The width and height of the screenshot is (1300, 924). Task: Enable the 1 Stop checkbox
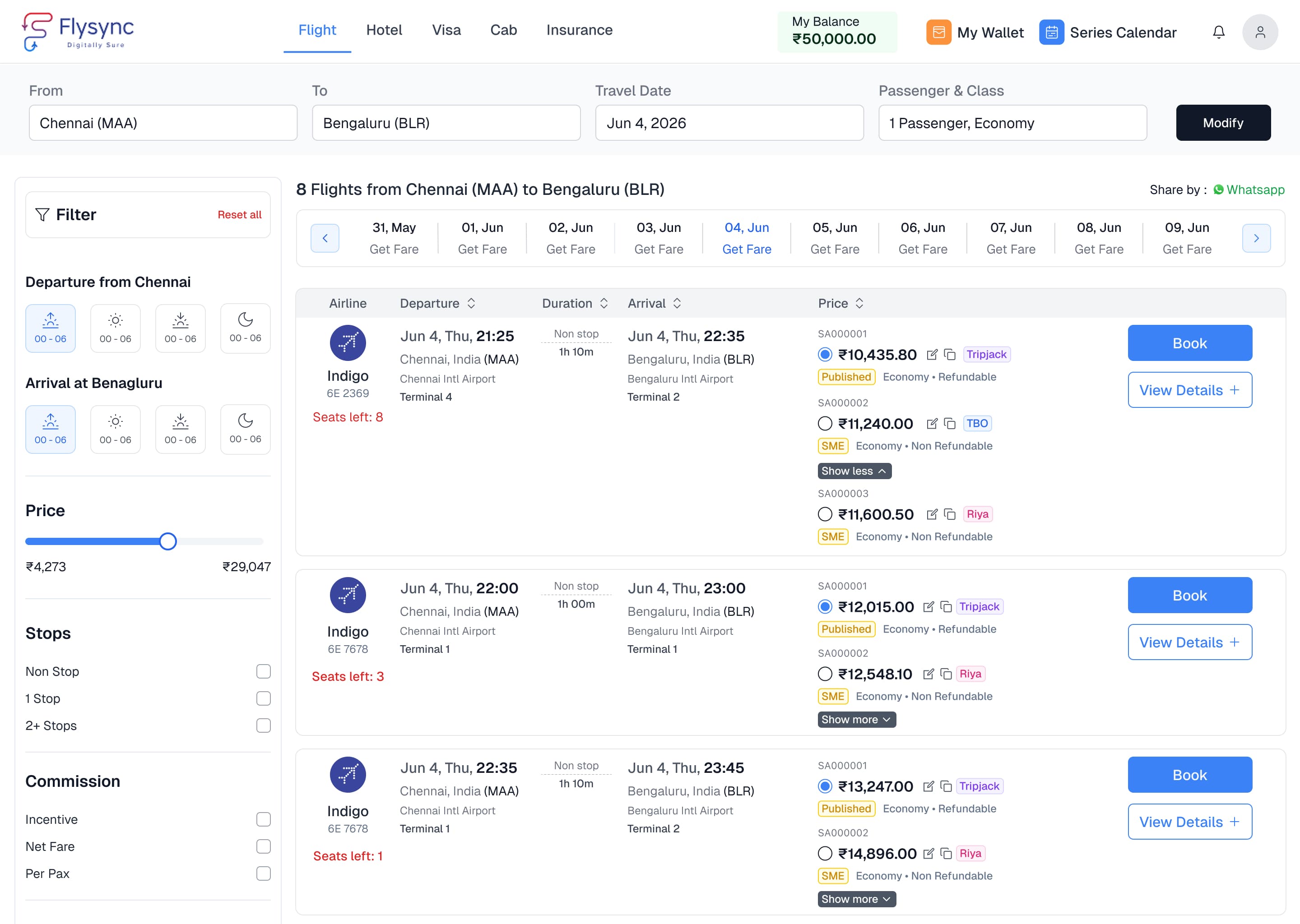pyautogui.click(x=263, y=699)
